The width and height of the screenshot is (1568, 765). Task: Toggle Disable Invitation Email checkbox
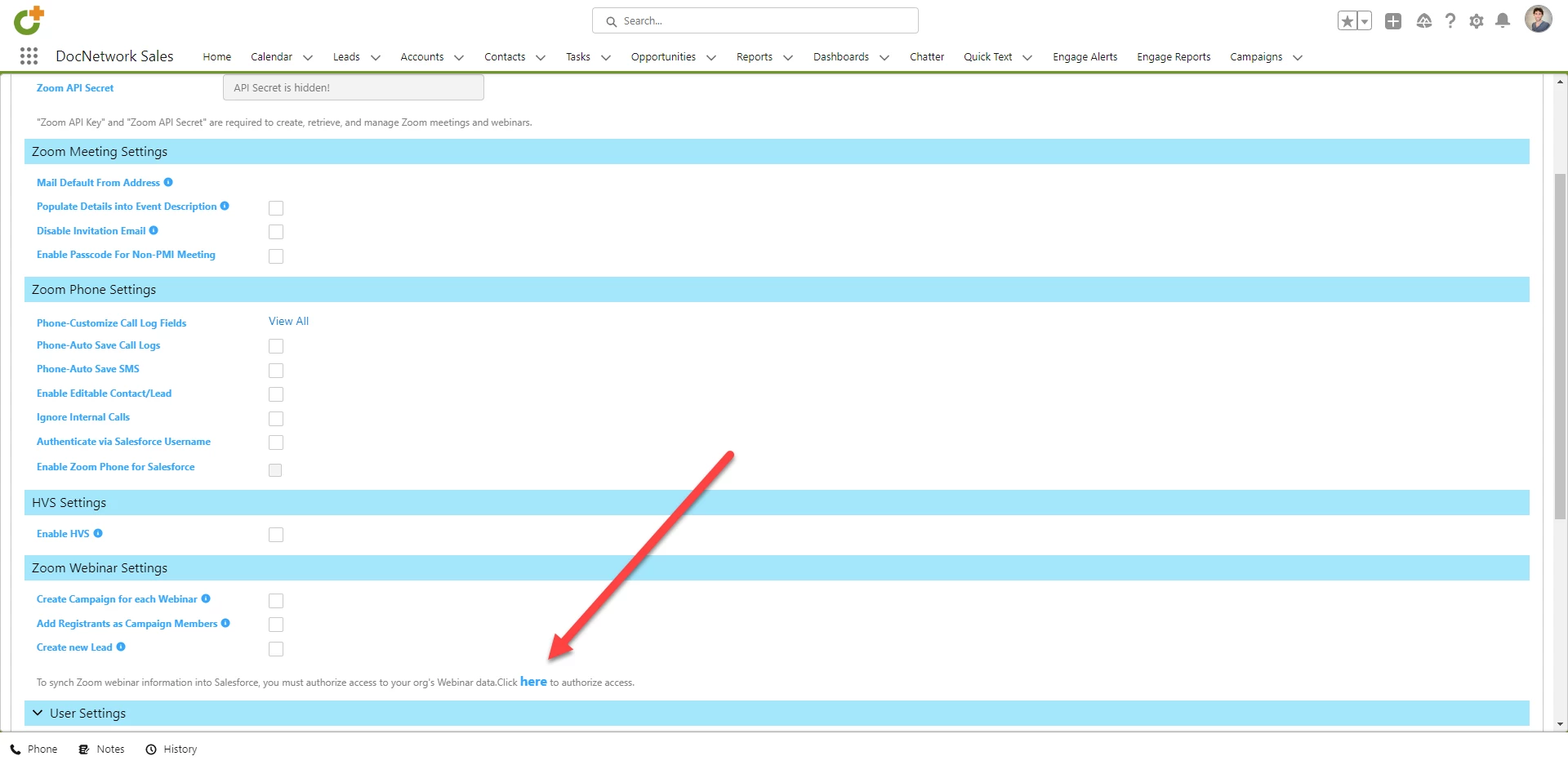coord(276,232)
